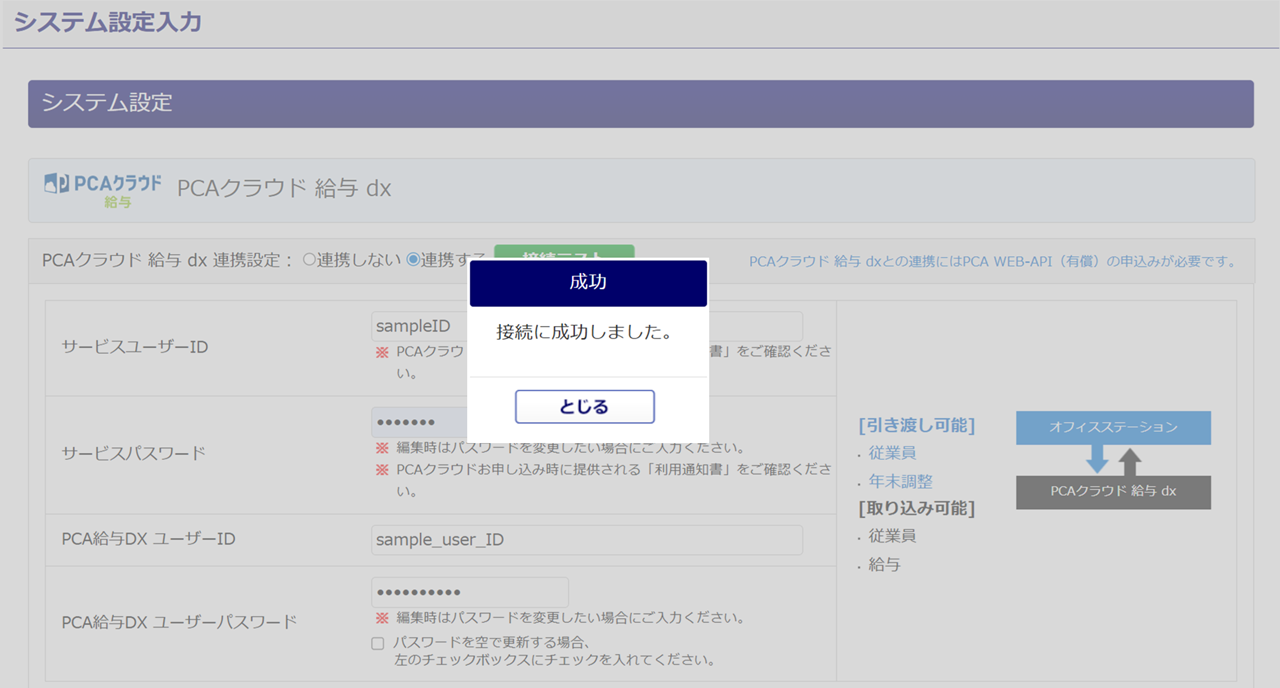Click the PCA給与DX ユーザーパスワード row label

point(179,622)
